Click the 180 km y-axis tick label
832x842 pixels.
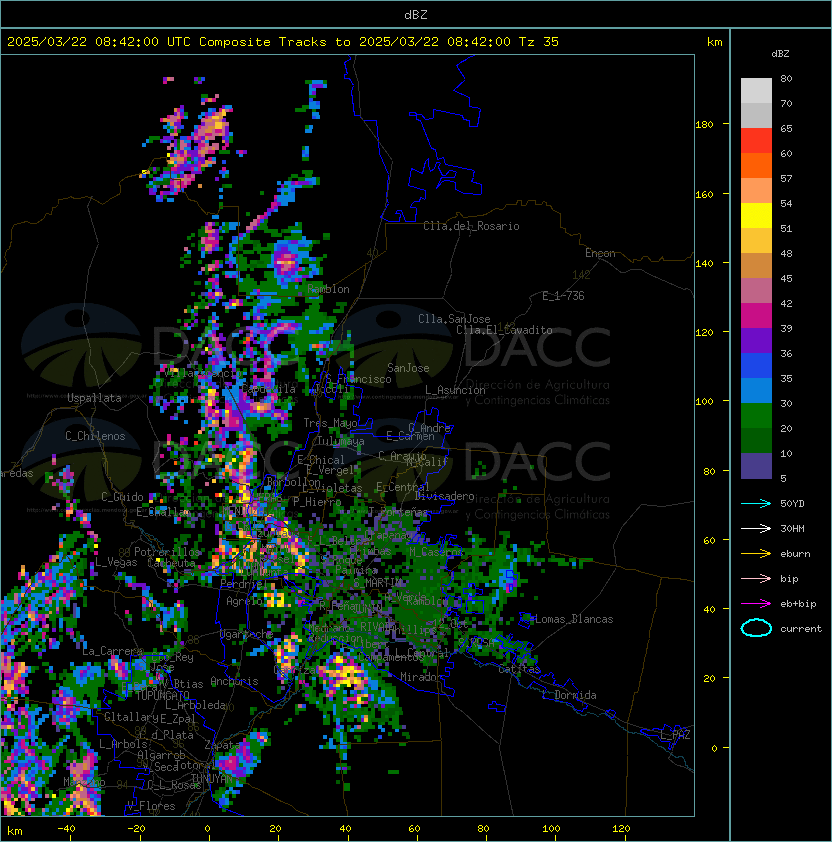click(704, 125)
